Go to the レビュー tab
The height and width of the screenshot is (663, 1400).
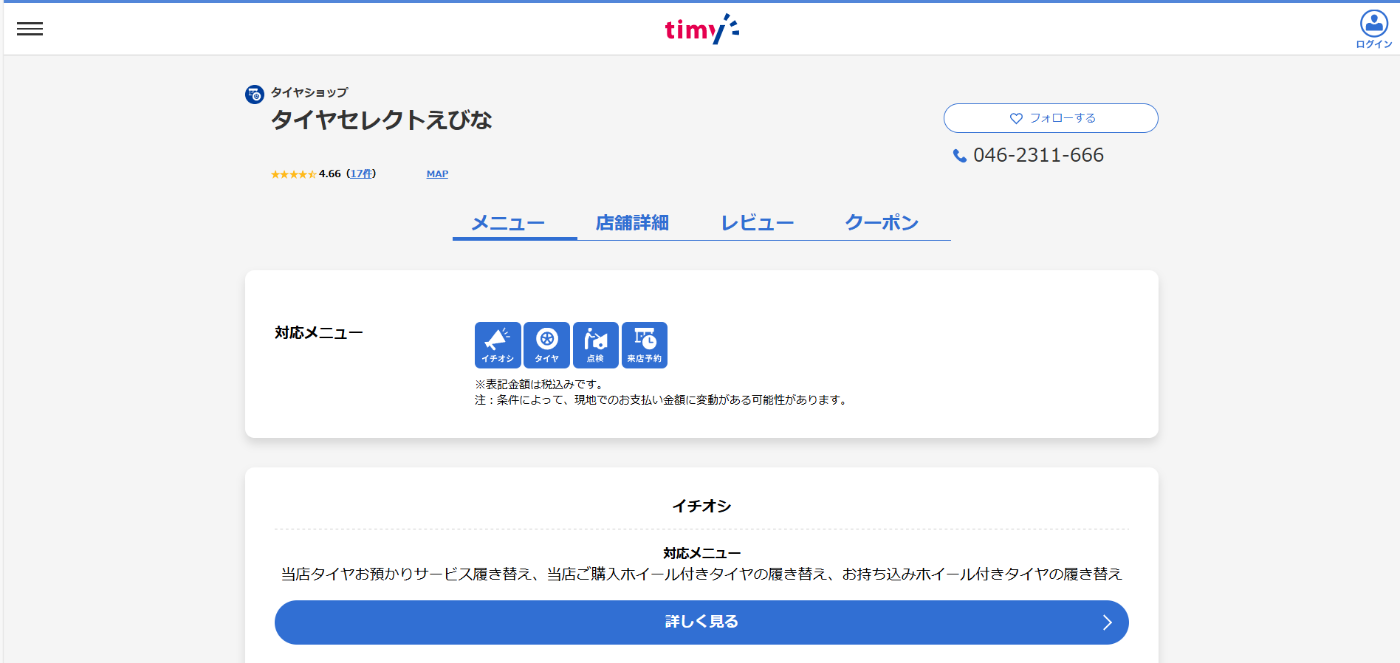coord(757,223)
